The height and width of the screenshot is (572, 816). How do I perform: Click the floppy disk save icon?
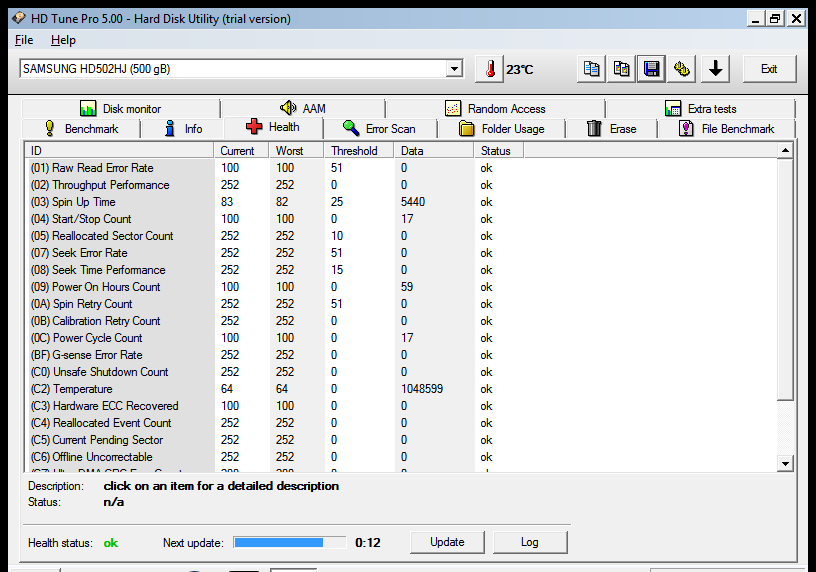pos(652,69)
